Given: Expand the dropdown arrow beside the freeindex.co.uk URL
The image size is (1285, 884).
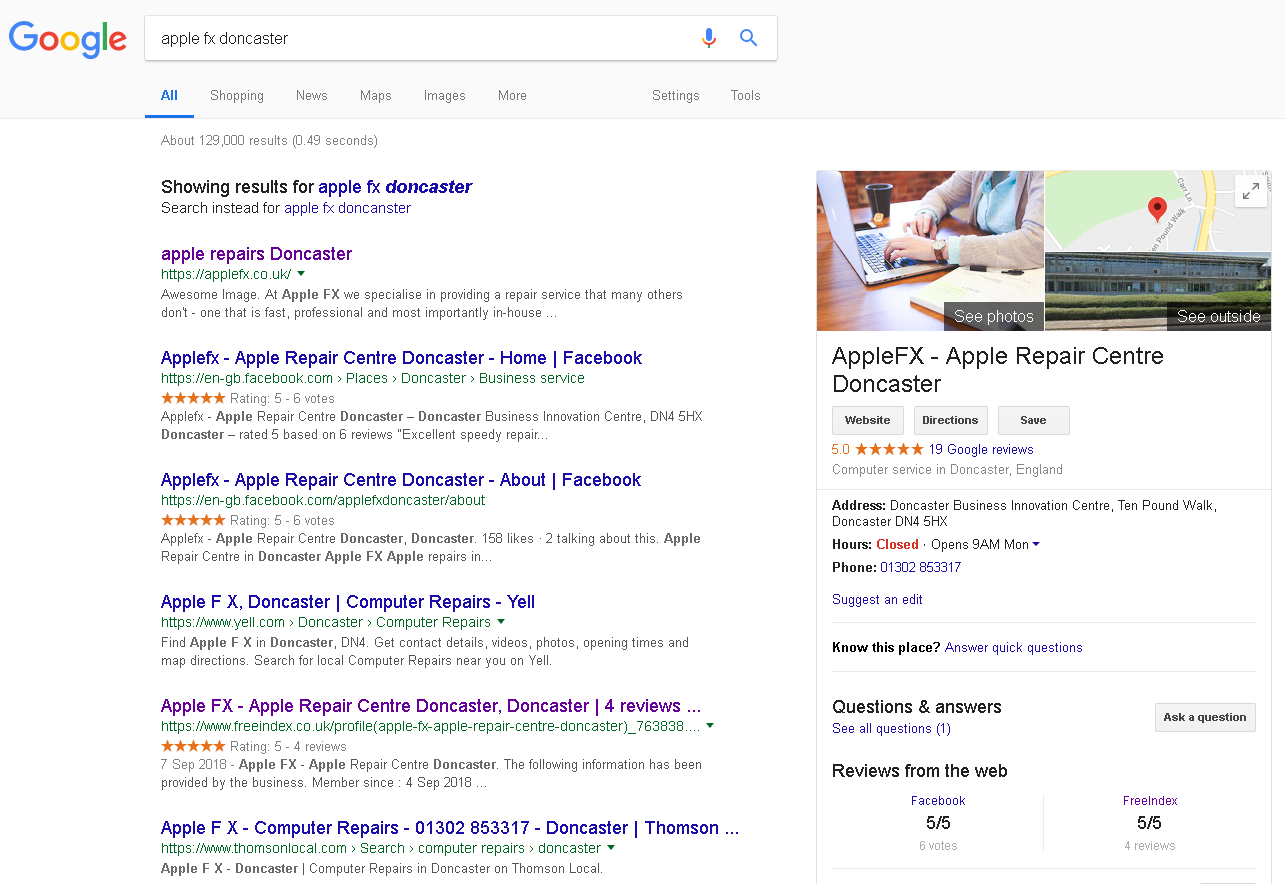Looking at the screenshot, I should tap(710, 726).
